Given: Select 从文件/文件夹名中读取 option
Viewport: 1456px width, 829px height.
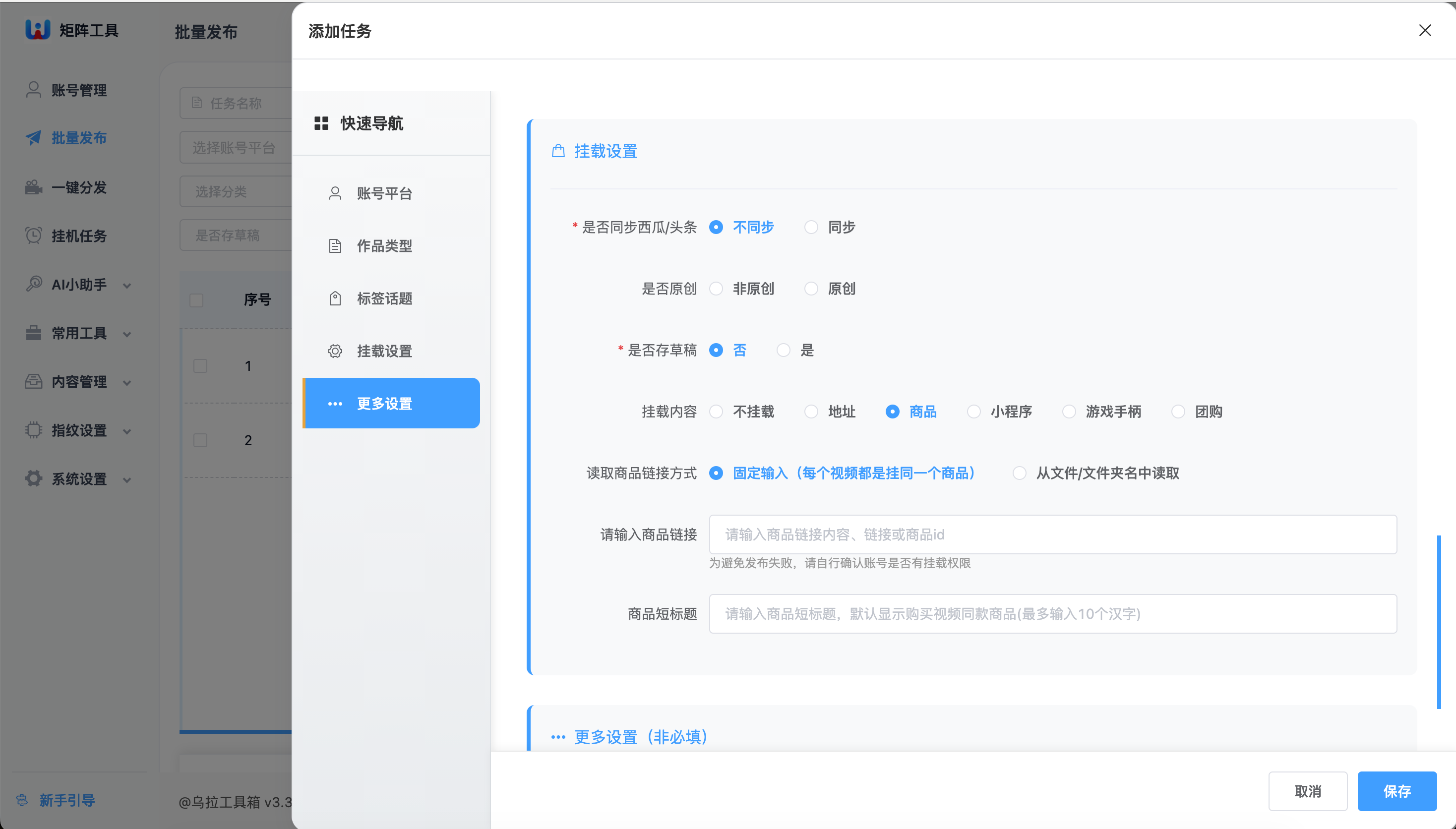Looking at the screenshot, I should [x=1095, y=473].
